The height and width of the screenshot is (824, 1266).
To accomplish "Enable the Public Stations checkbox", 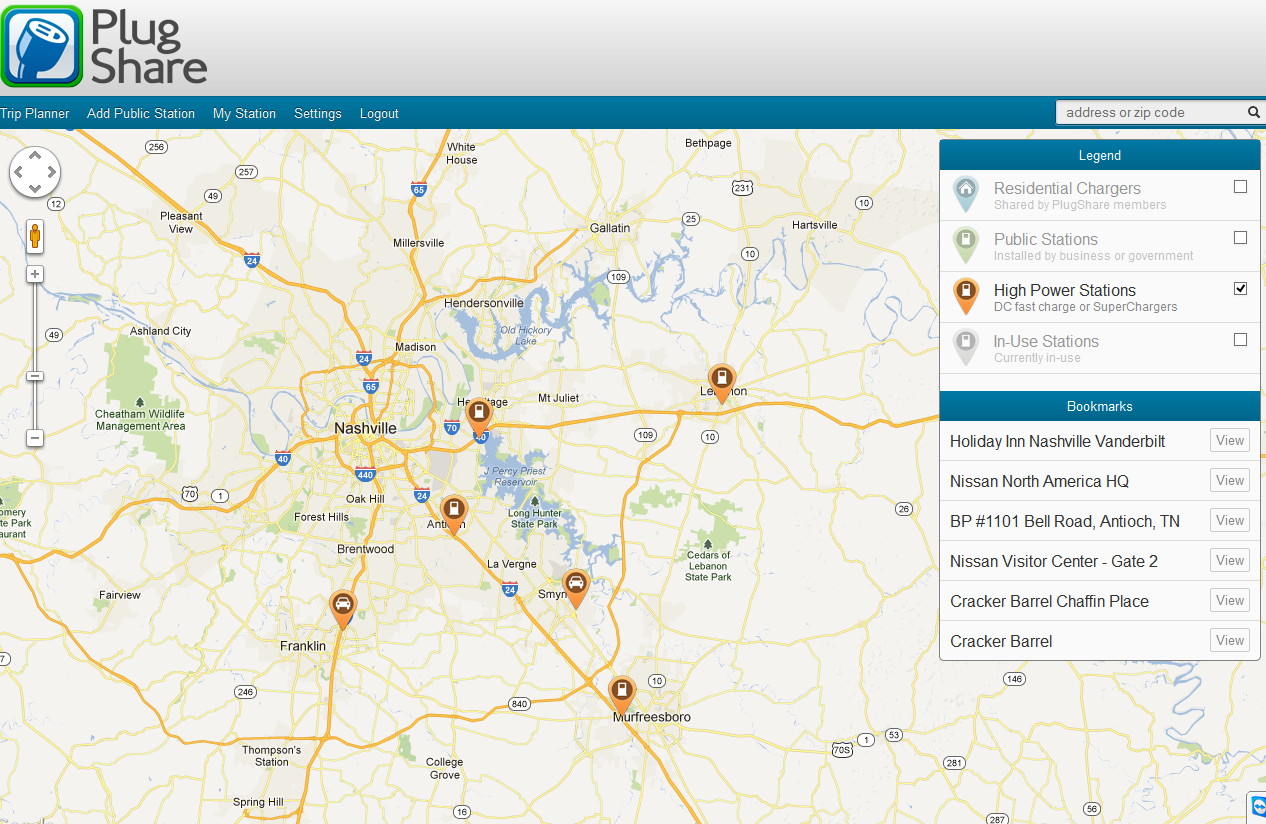I will click(x=1240, y=238).
